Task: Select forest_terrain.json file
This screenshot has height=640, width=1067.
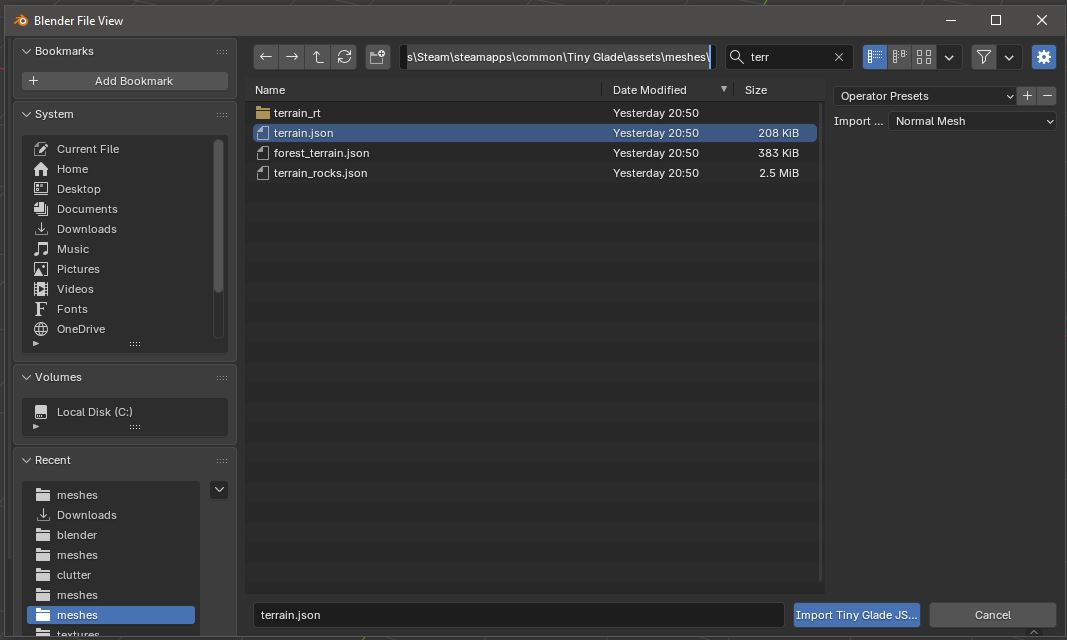Action: [535, 153]
